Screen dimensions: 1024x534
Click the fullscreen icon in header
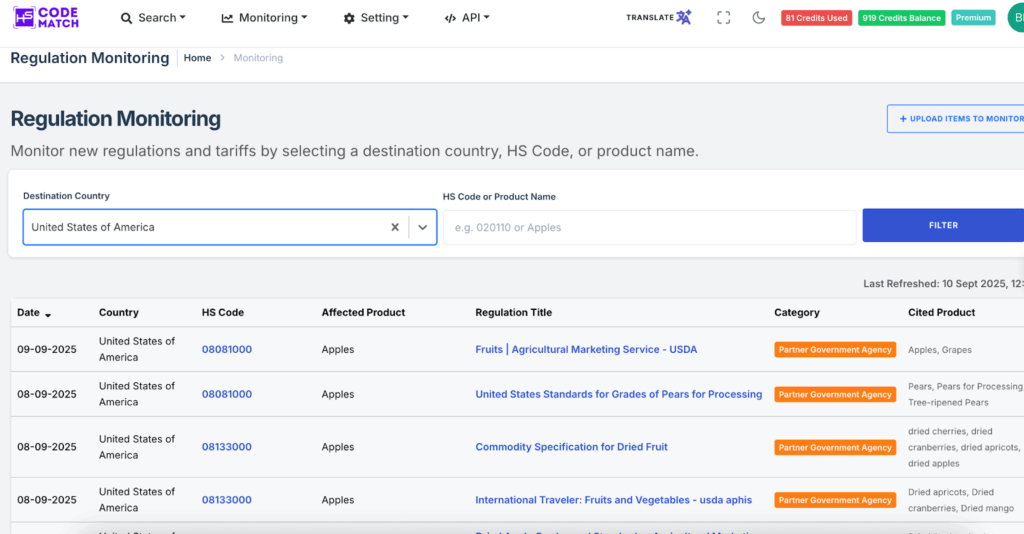pos(723,18)
